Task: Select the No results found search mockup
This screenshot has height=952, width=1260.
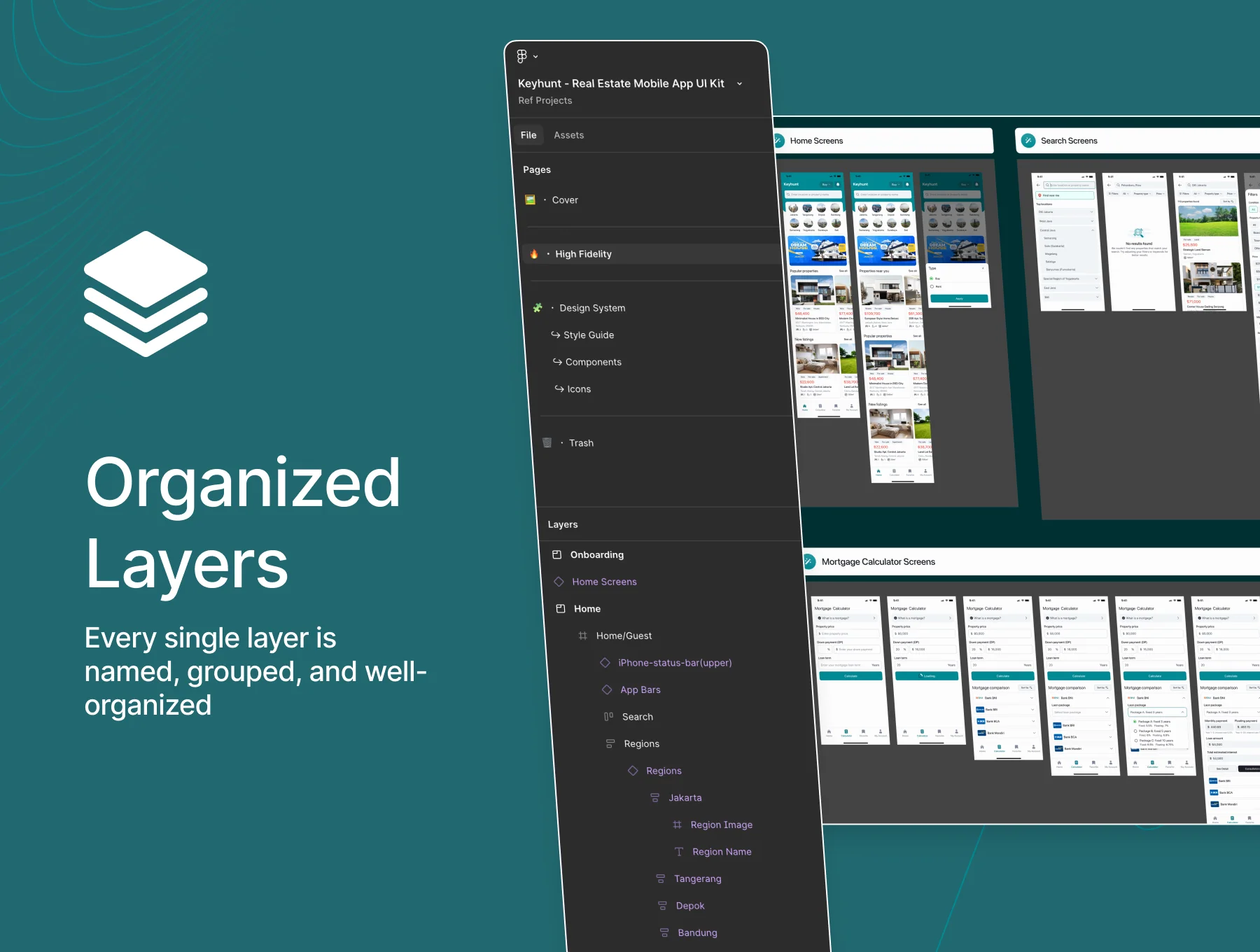Action: tap(1140, 241)
